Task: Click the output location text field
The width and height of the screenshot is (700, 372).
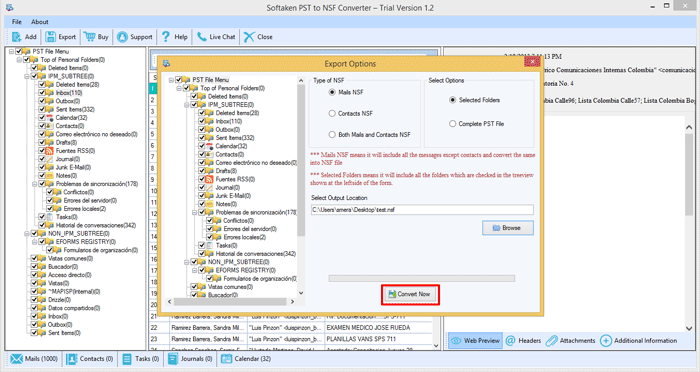Action: coord(422,209)
